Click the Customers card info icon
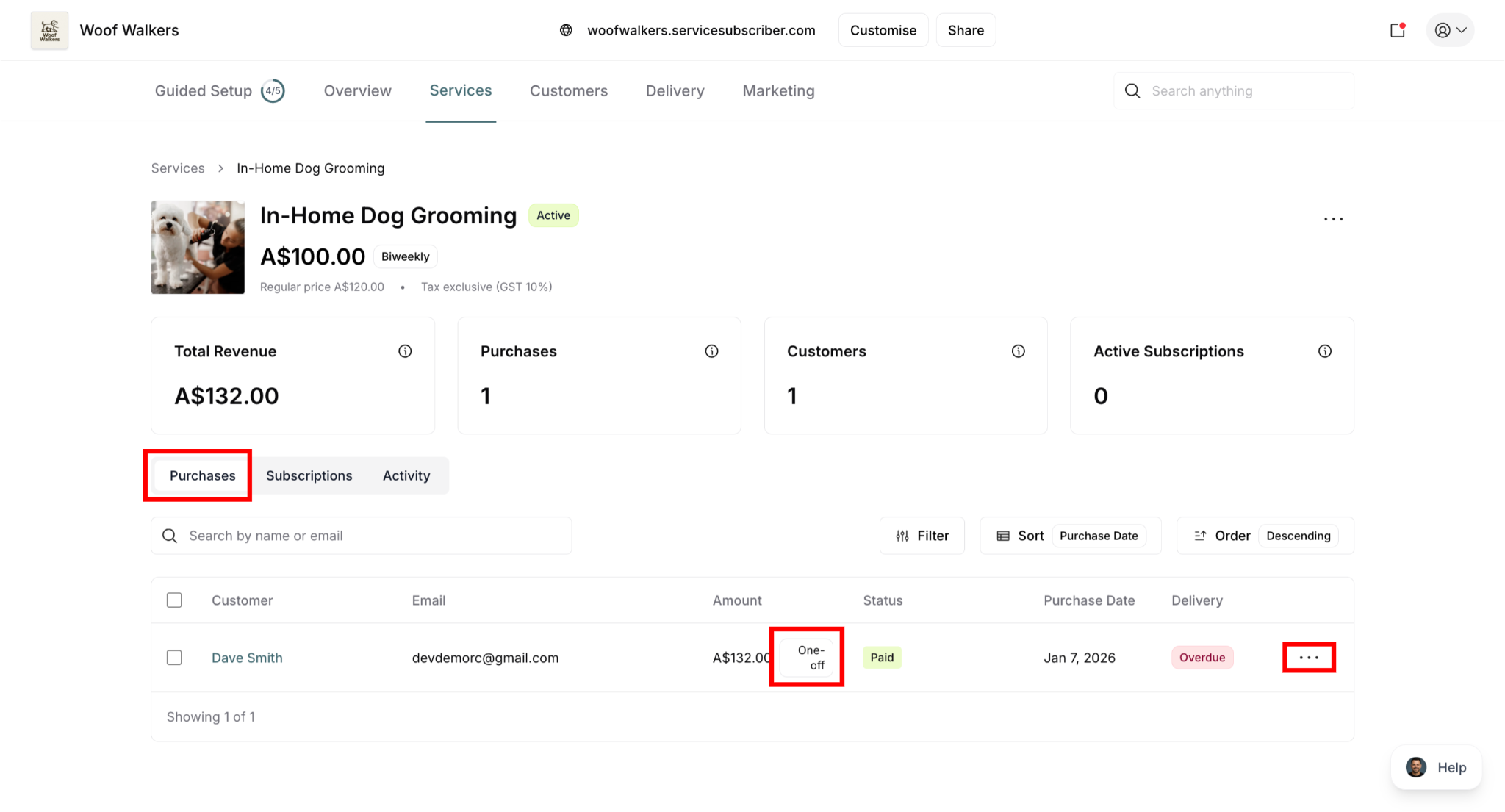 (1018, 351)
